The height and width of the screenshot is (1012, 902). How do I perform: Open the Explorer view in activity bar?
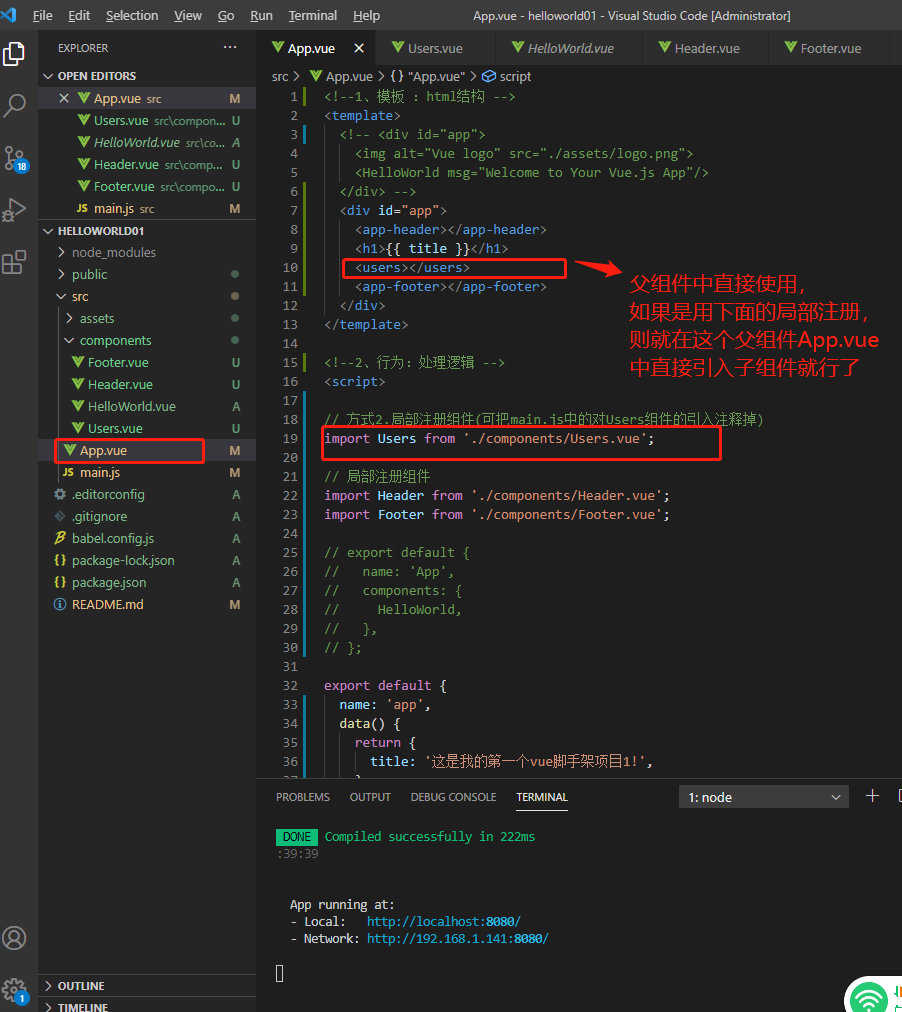pos(14,54)
